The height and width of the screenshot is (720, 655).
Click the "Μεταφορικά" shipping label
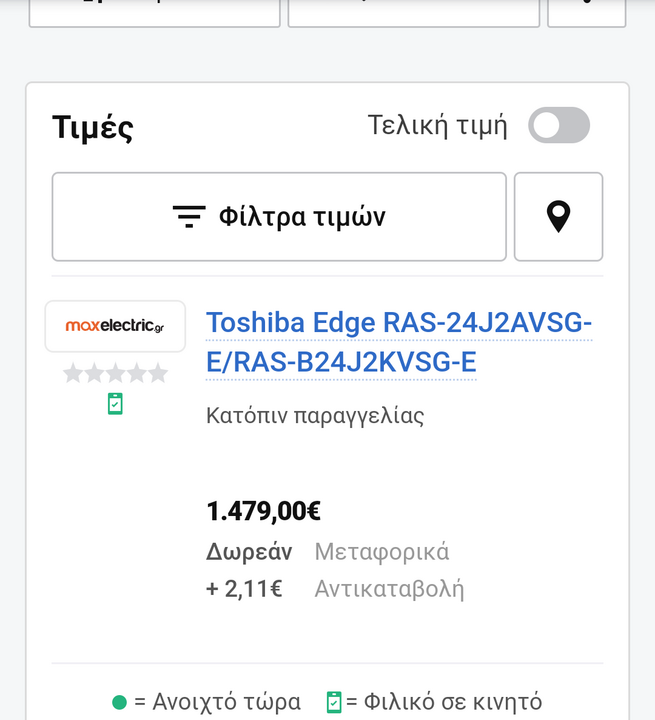(382, 552)
